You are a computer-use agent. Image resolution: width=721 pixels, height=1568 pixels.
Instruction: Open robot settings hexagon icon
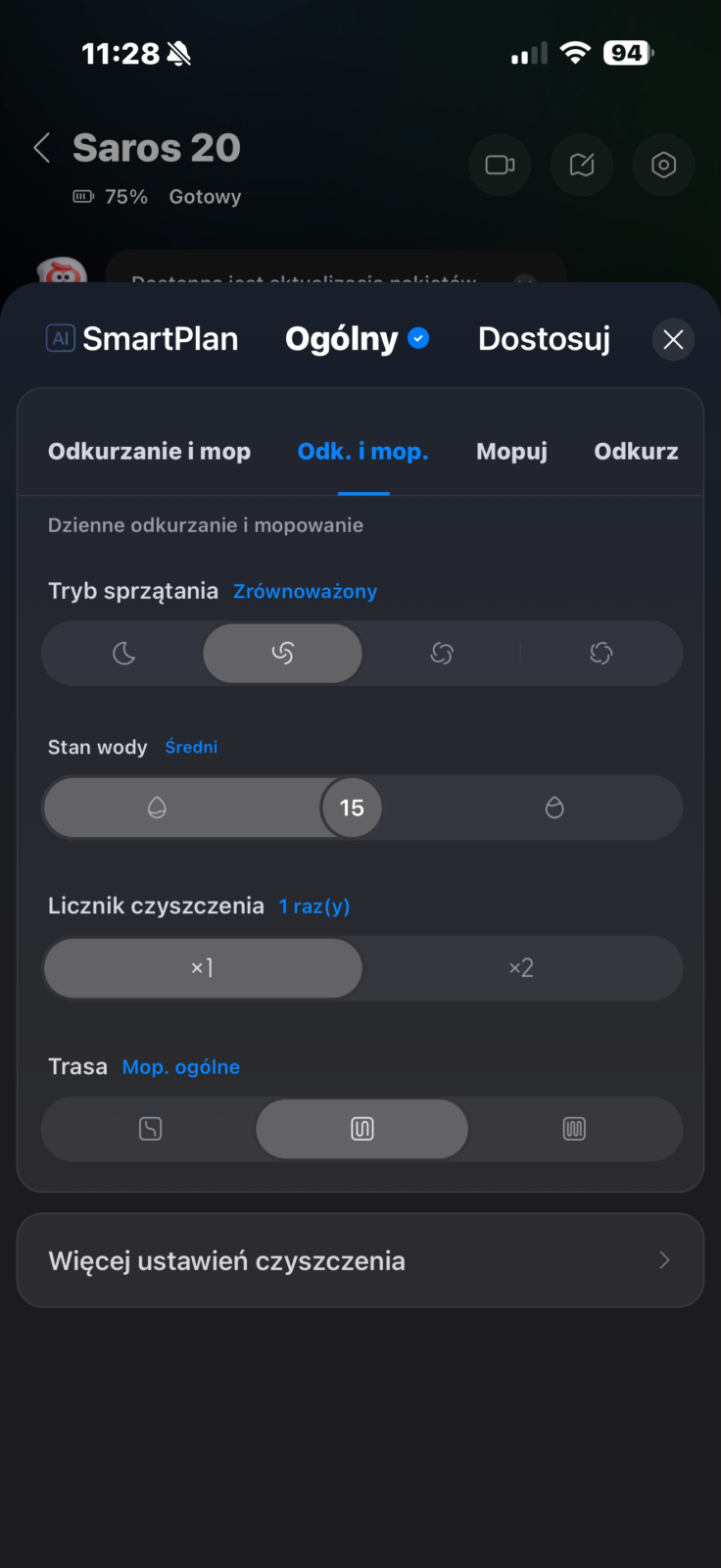coord(663,165)
